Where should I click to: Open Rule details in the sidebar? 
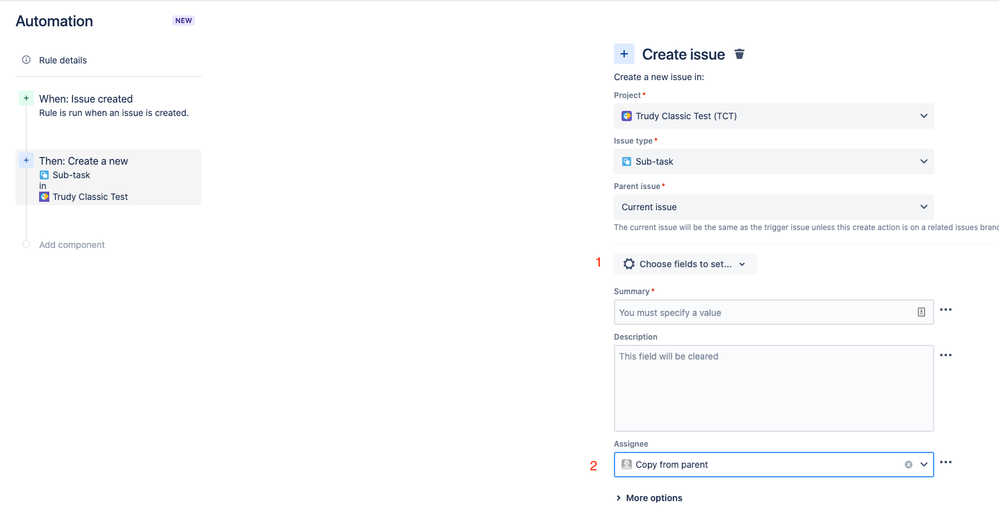[62, 60]
